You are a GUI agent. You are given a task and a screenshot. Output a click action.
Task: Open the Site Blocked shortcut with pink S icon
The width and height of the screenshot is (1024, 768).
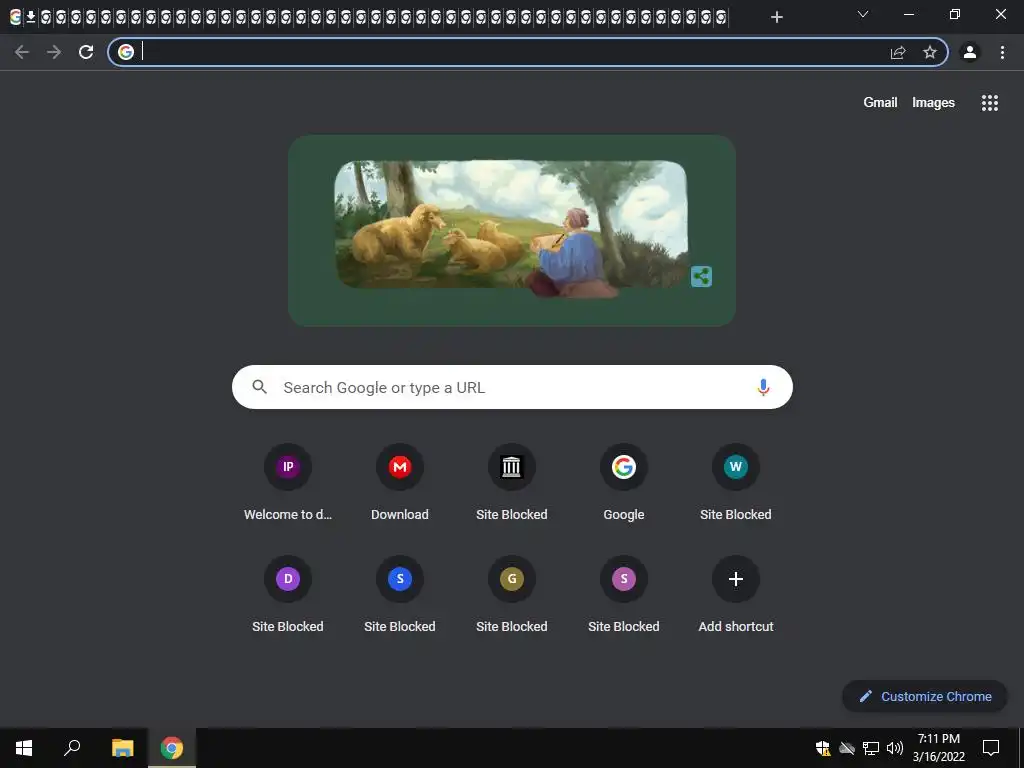point(624,595)
